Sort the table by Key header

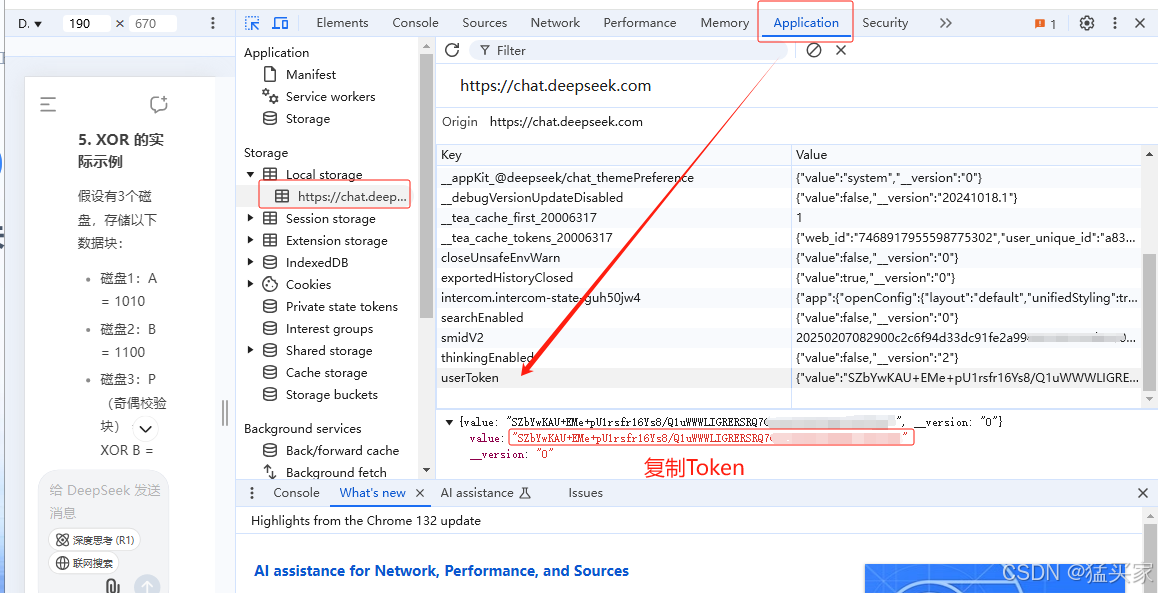pyautogui.click(x=613, y=155)
